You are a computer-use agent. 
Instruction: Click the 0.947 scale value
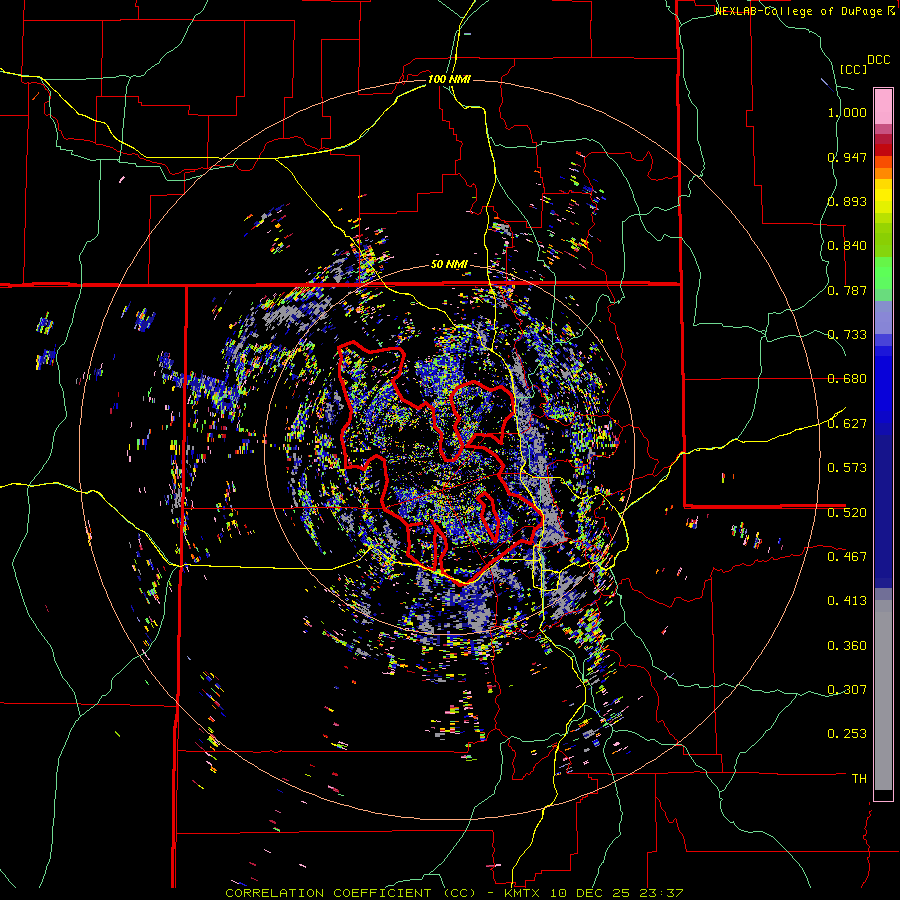[x=847, y=157]
